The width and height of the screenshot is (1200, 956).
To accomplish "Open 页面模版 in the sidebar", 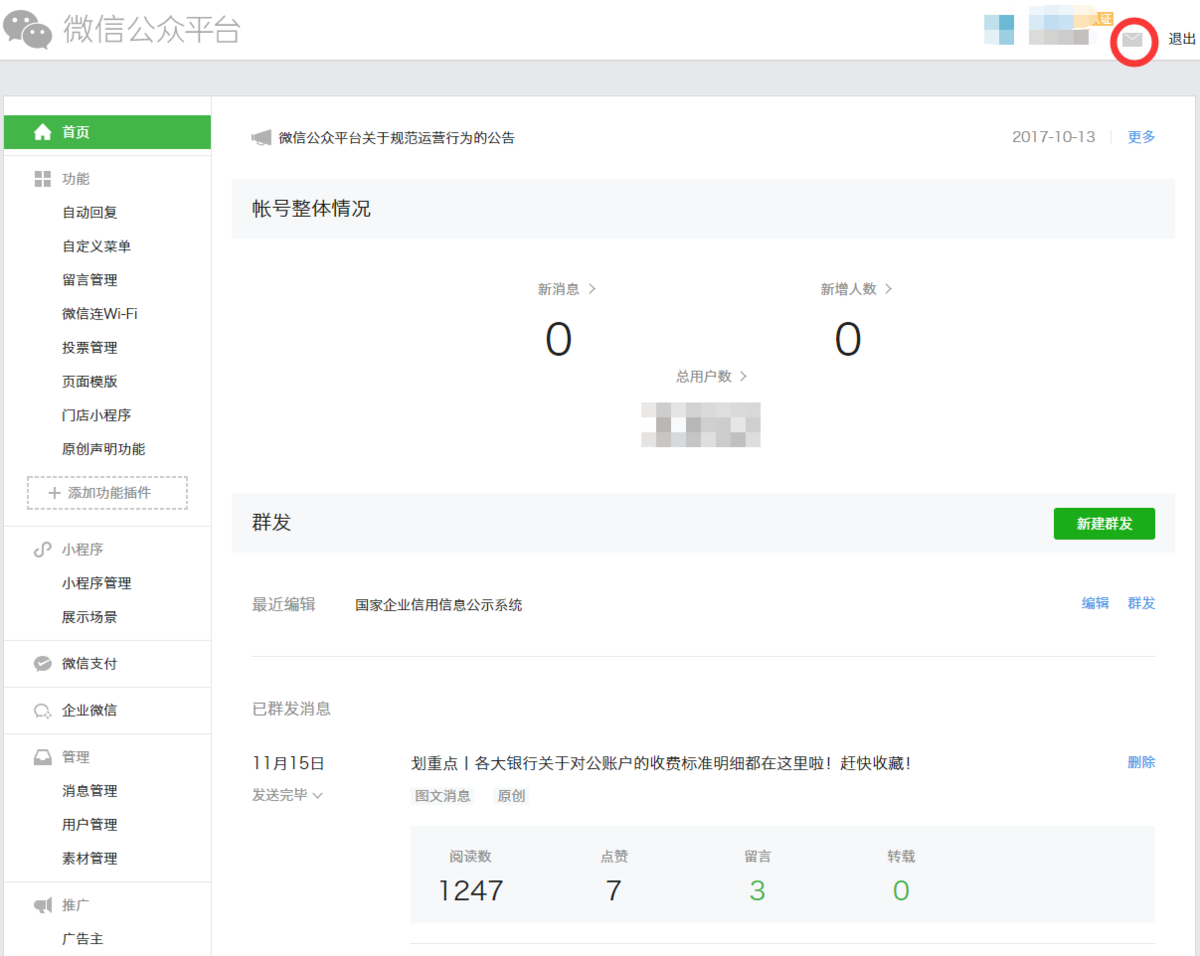I will tap(90, 382).
